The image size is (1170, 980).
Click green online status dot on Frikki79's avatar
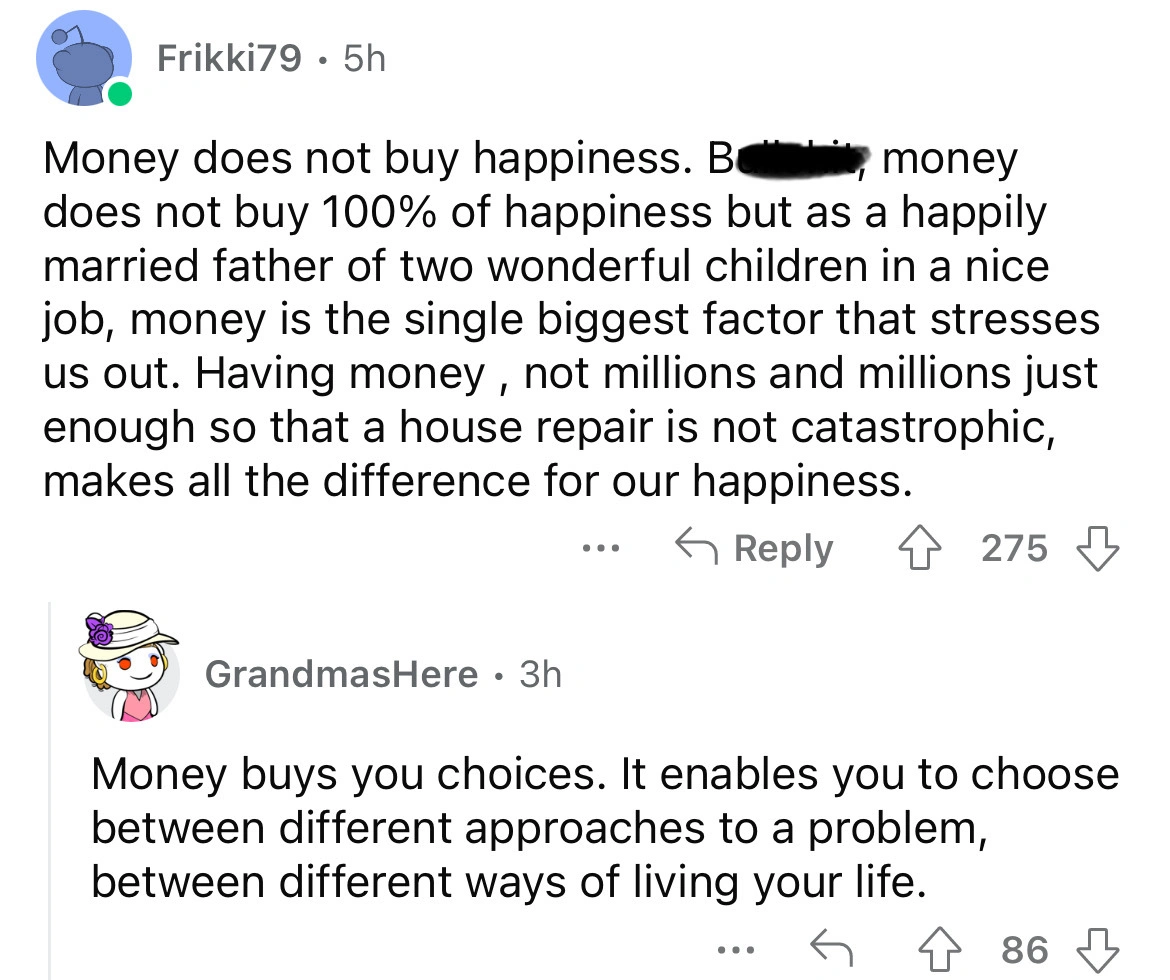point(119,95)
